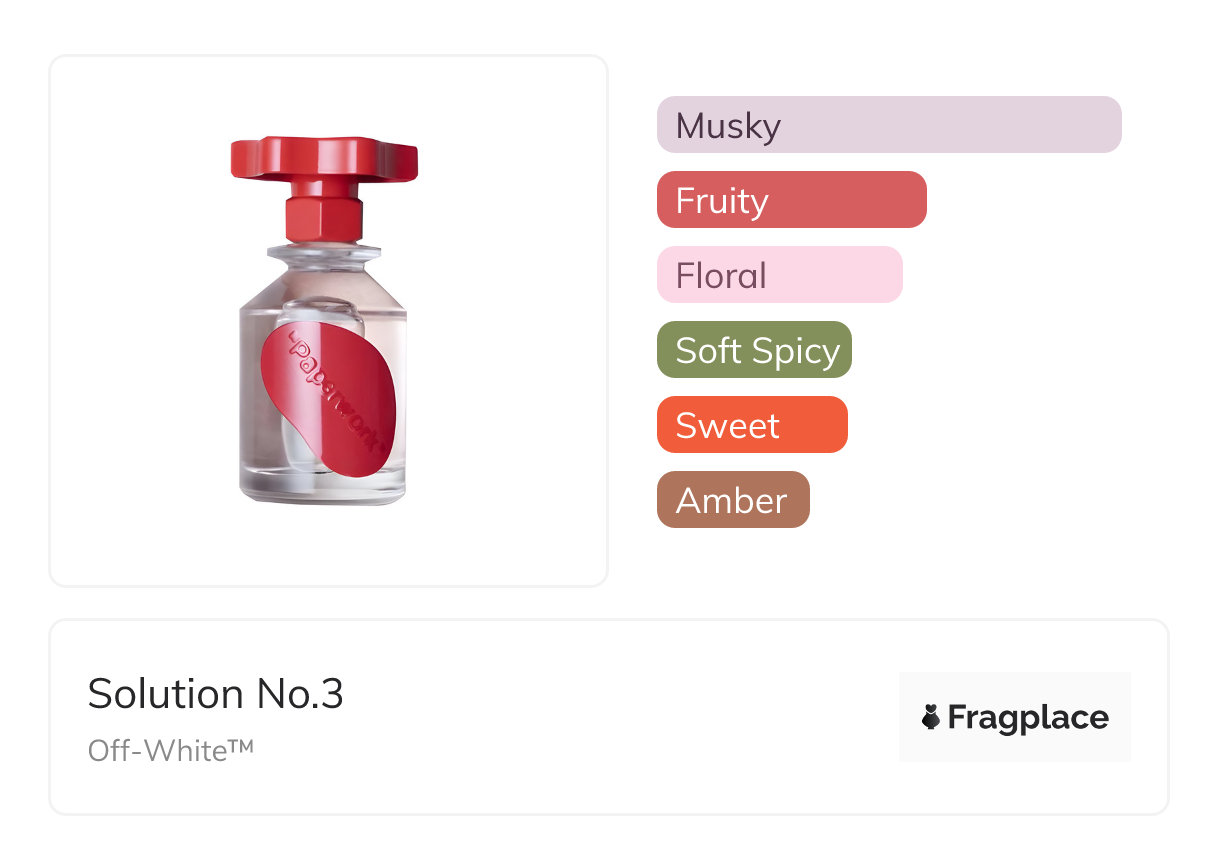Screen dimensions: 1218x864
Task: Click the word Musky inside its bar
Action: (728, 127)
